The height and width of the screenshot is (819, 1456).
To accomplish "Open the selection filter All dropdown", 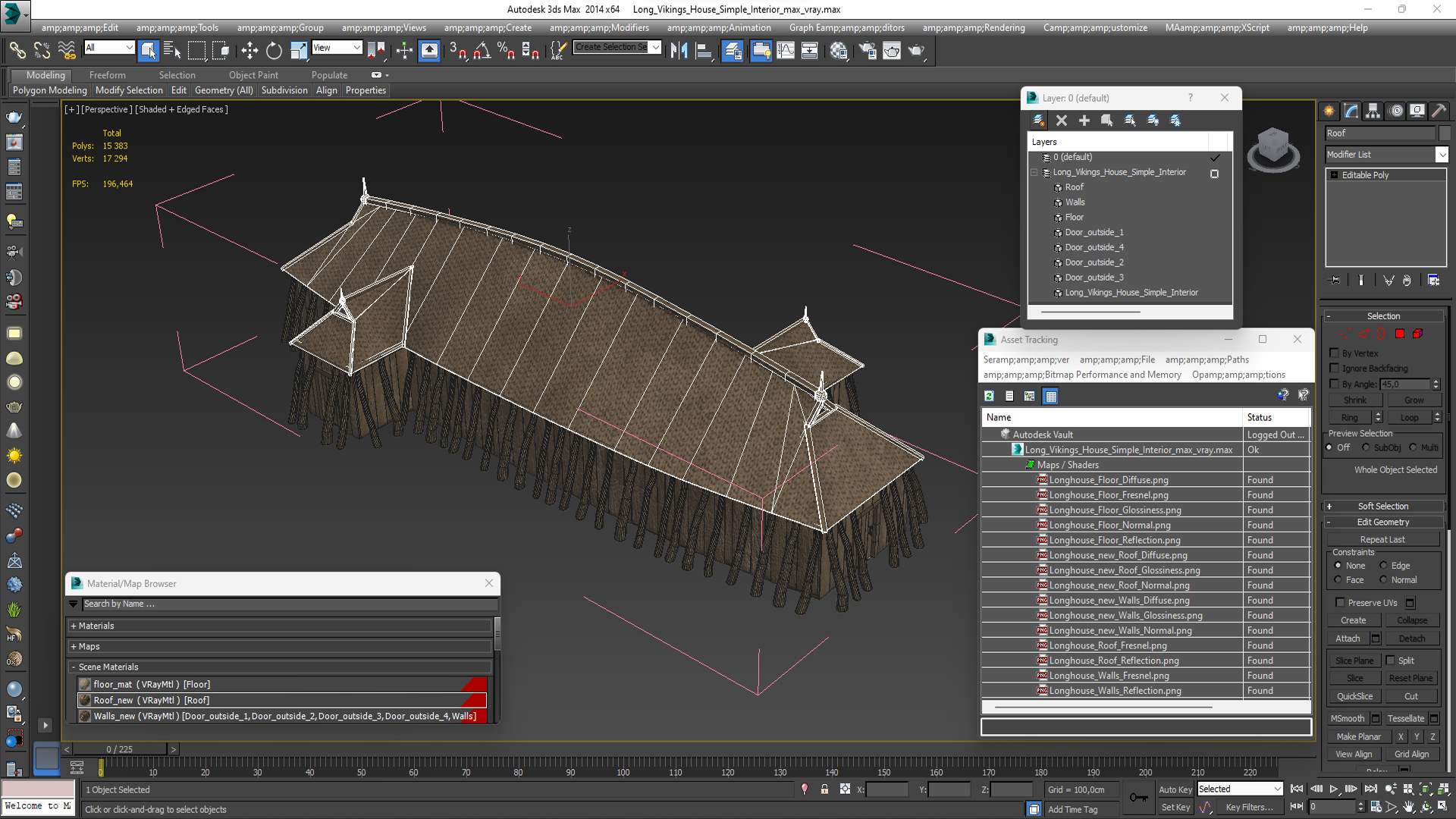I will pos(129,48).
